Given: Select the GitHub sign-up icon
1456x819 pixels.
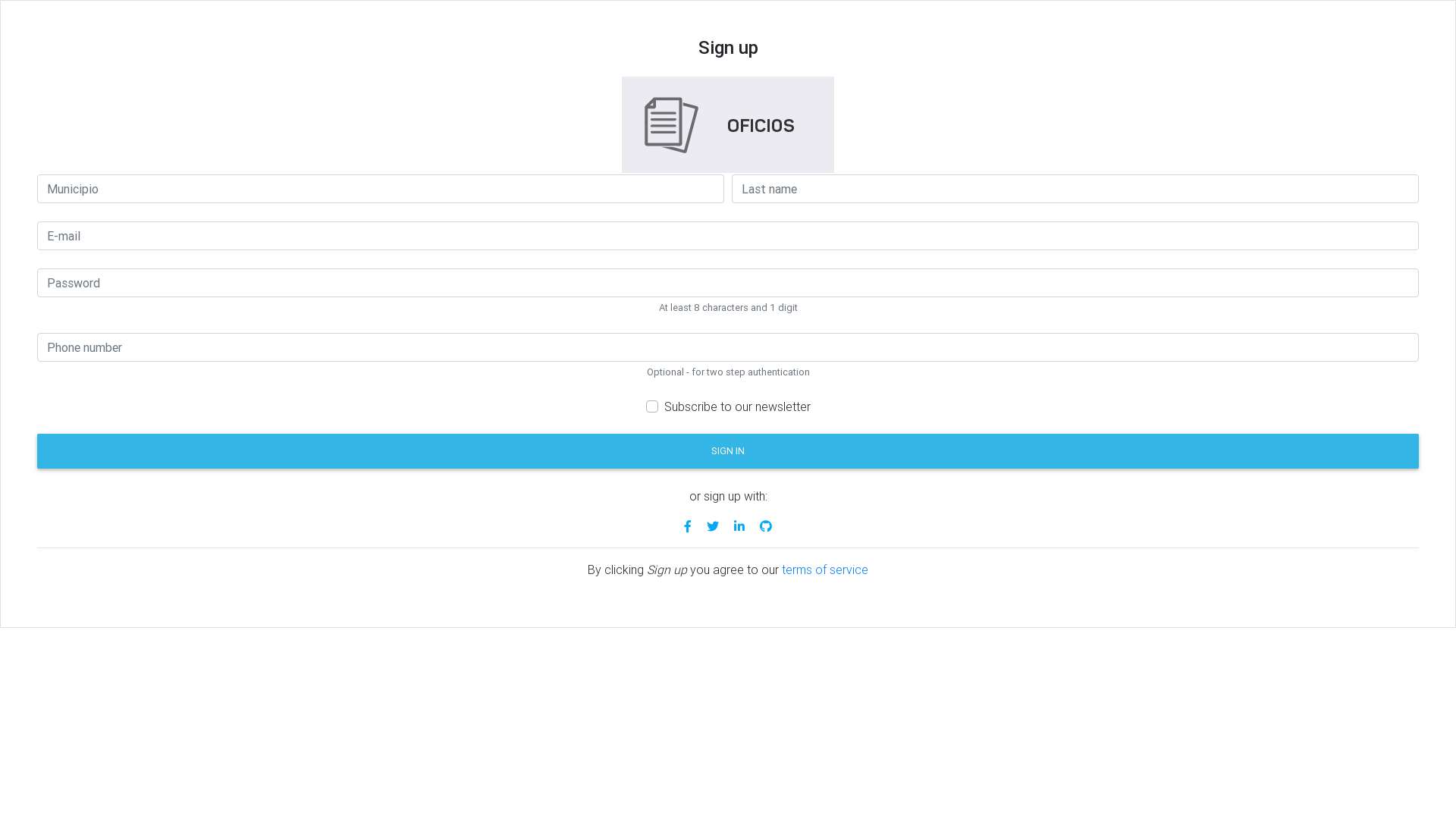Looking at the screenshot, I should pyautogui.click(x=766, y=526).
